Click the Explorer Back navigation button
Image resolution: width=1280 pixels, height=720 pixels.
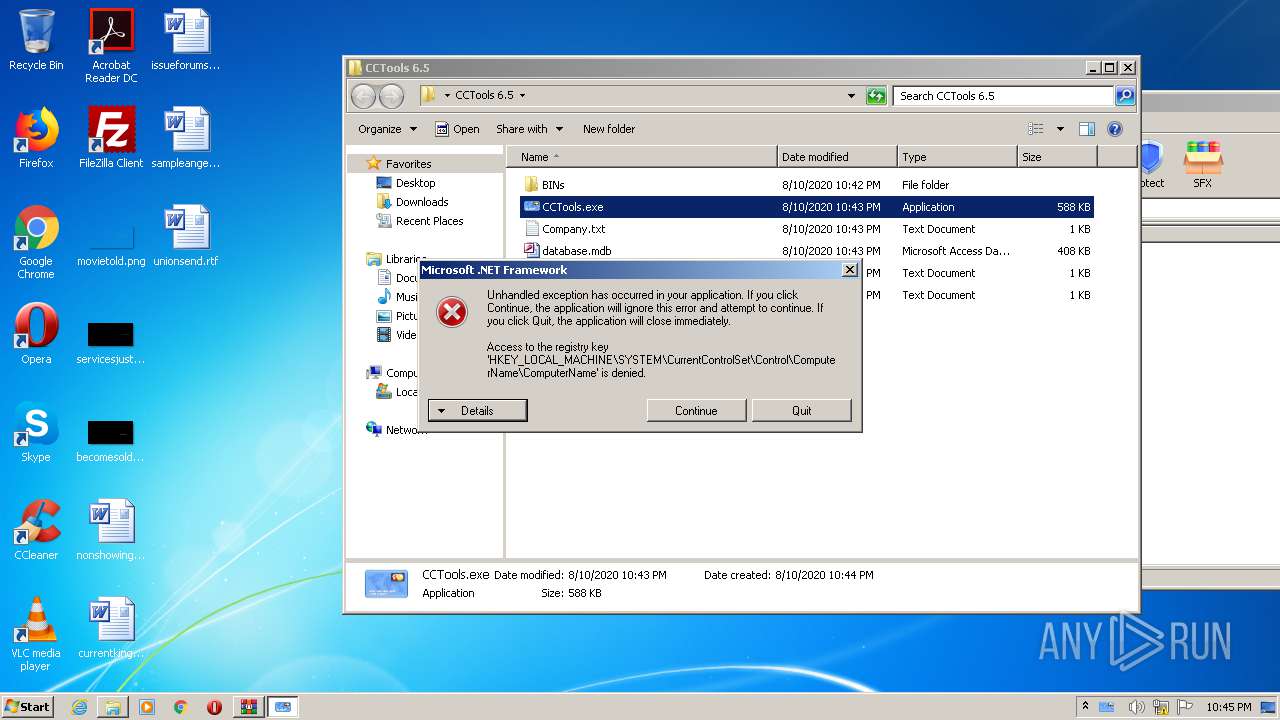tap(363, 96)
